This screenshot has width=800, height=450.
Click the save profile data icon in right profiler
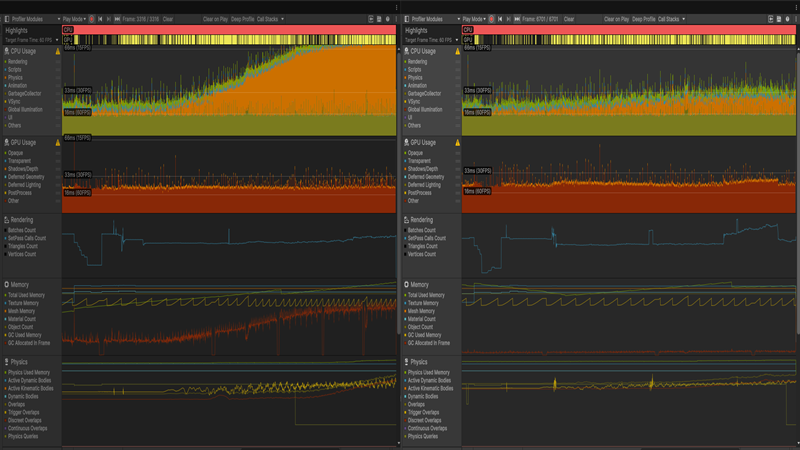(x=779, y=19)
